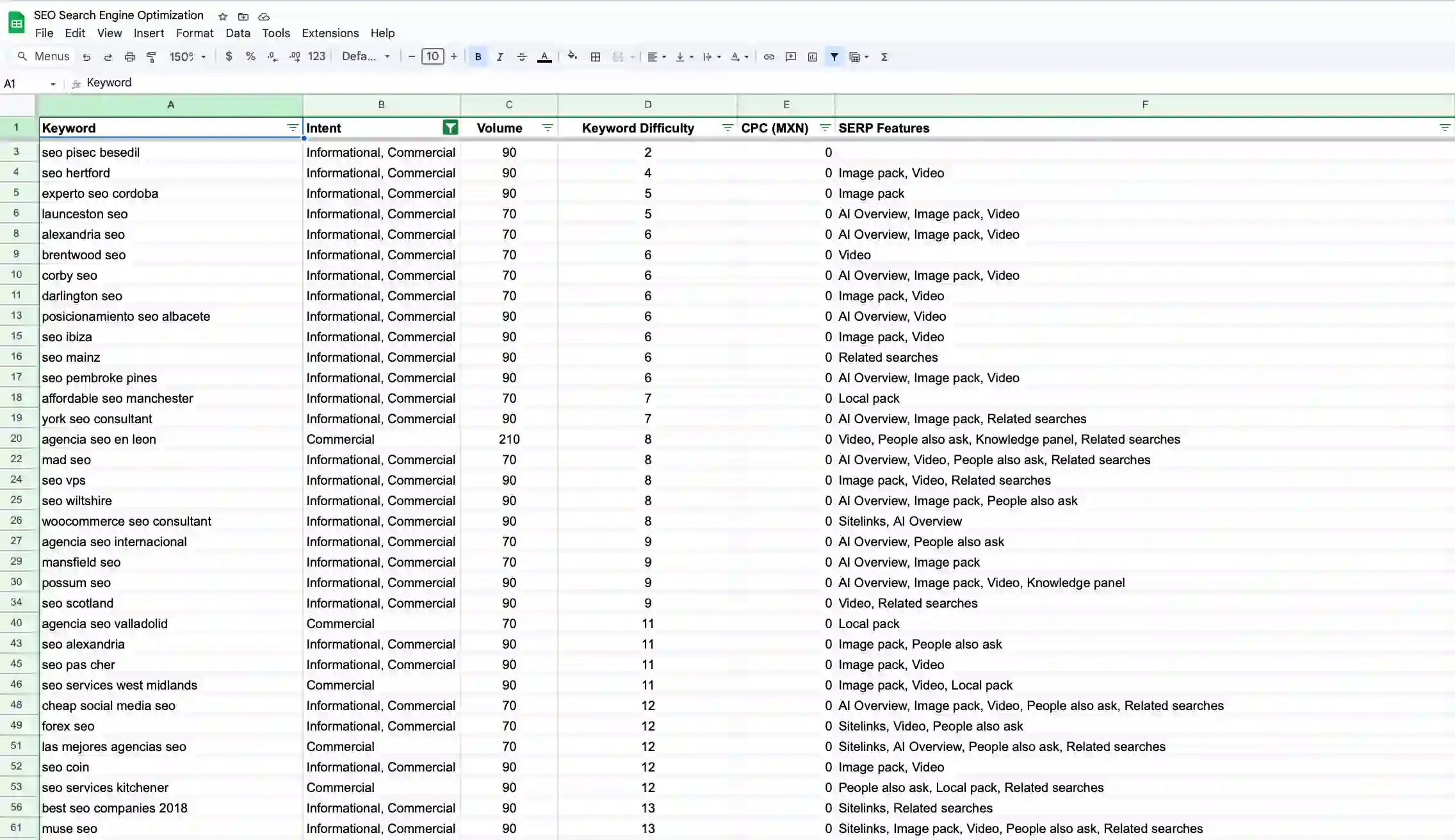Open the zoom level dropdown
1455x840 pixels.
(x=187, y=57)
